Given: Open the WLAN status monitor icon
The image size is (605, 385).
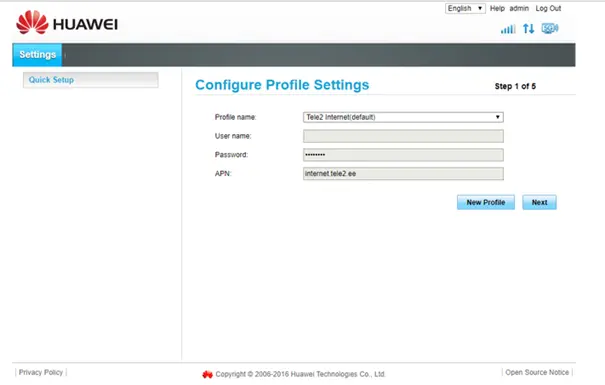Looking at the screenshot, I should coord(550,28).
